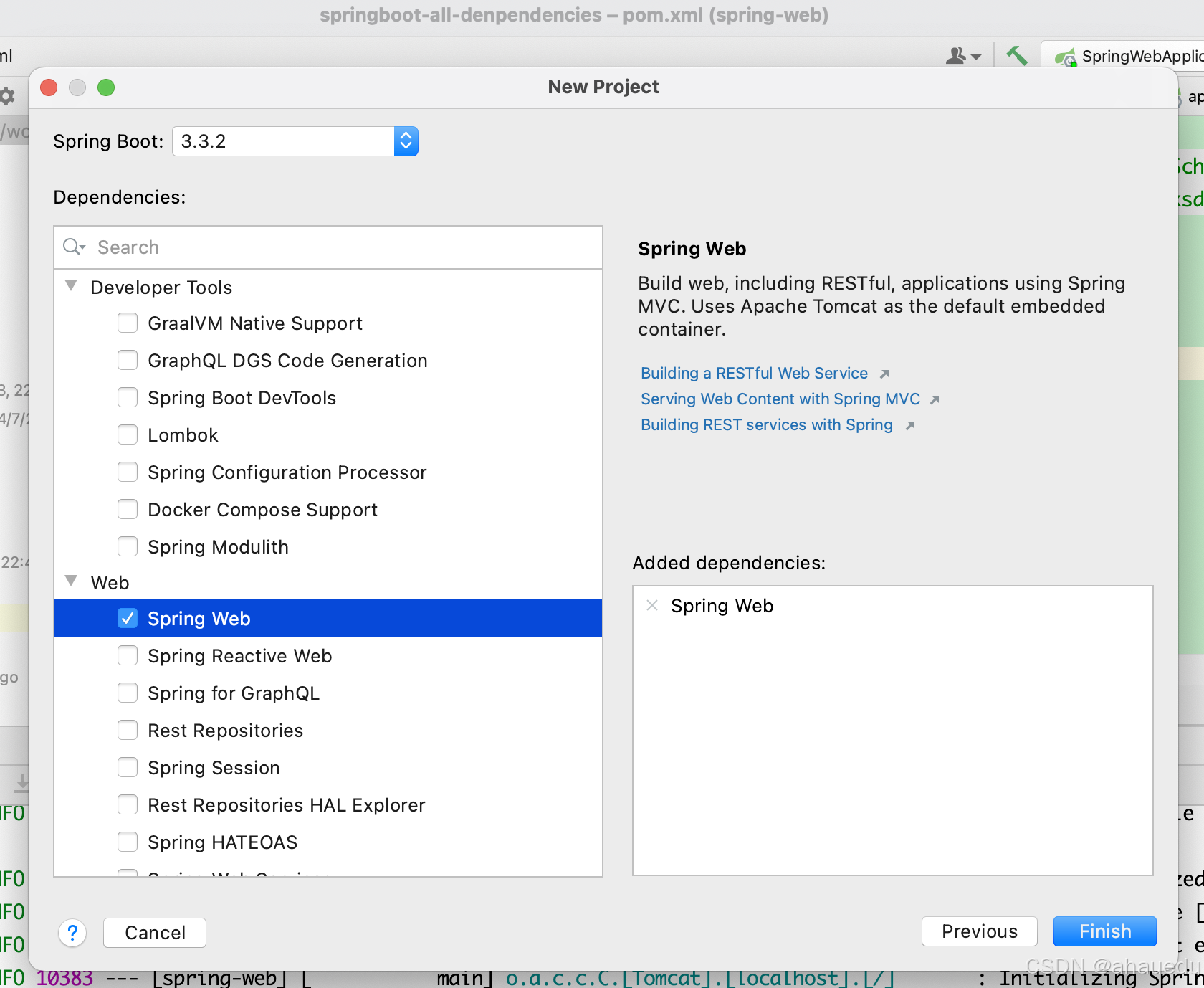Open arrow icon beside Serving Web Content link
The image size is (1204, 988).
coord(935,400)
